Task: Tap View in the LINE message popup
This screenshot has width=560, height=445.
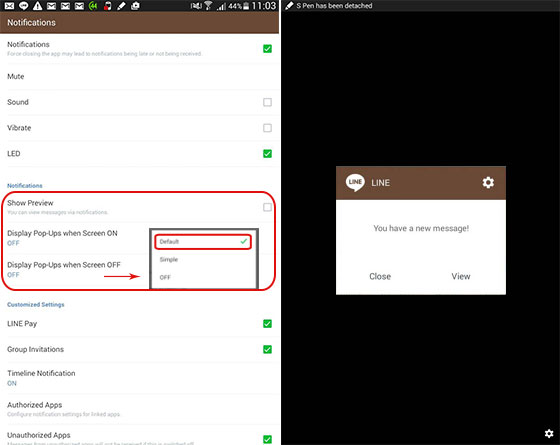Action: click(461, 276)
